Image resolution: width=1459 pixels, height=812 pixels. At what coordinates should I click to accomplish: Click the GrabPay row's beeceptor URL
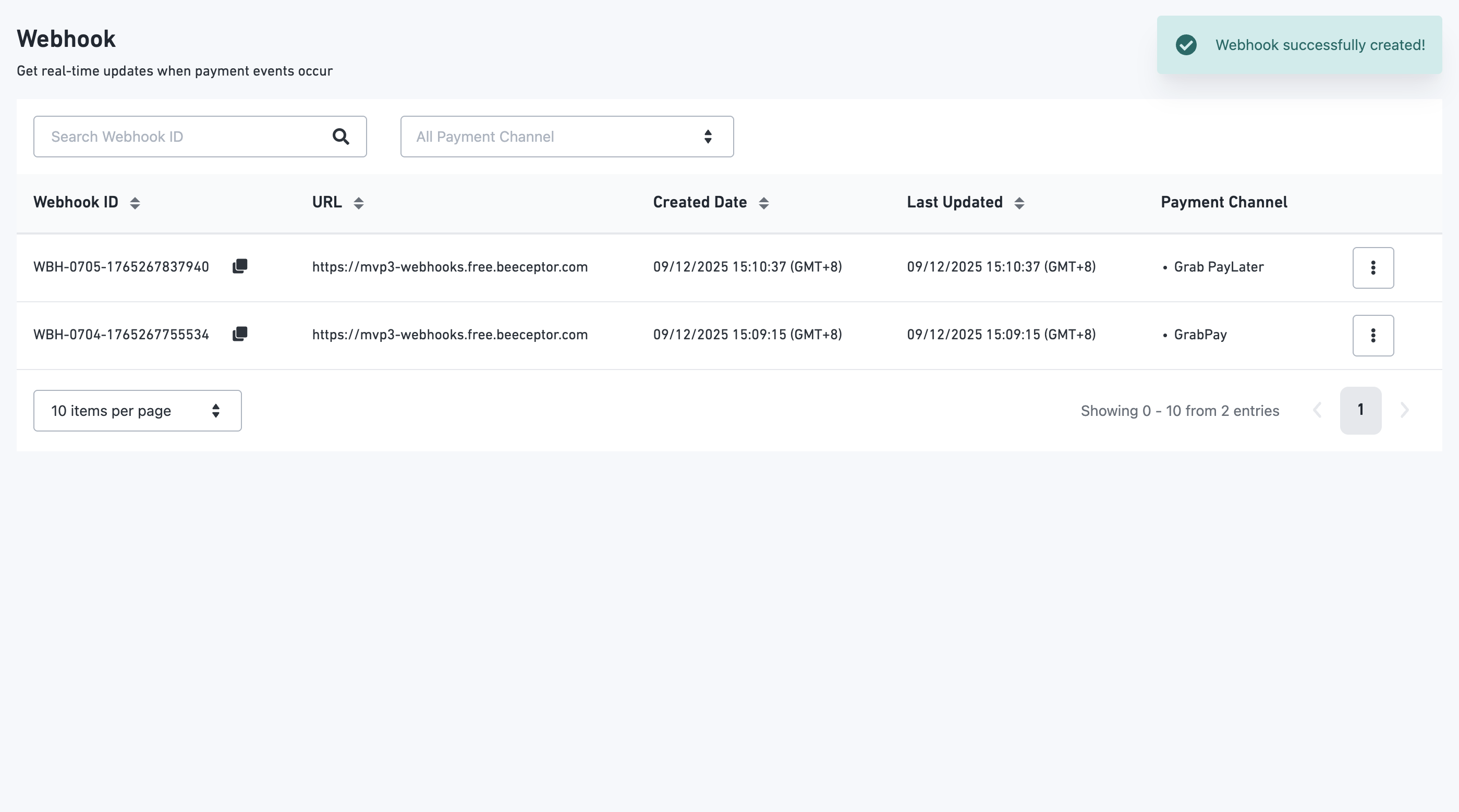point(449,335)
